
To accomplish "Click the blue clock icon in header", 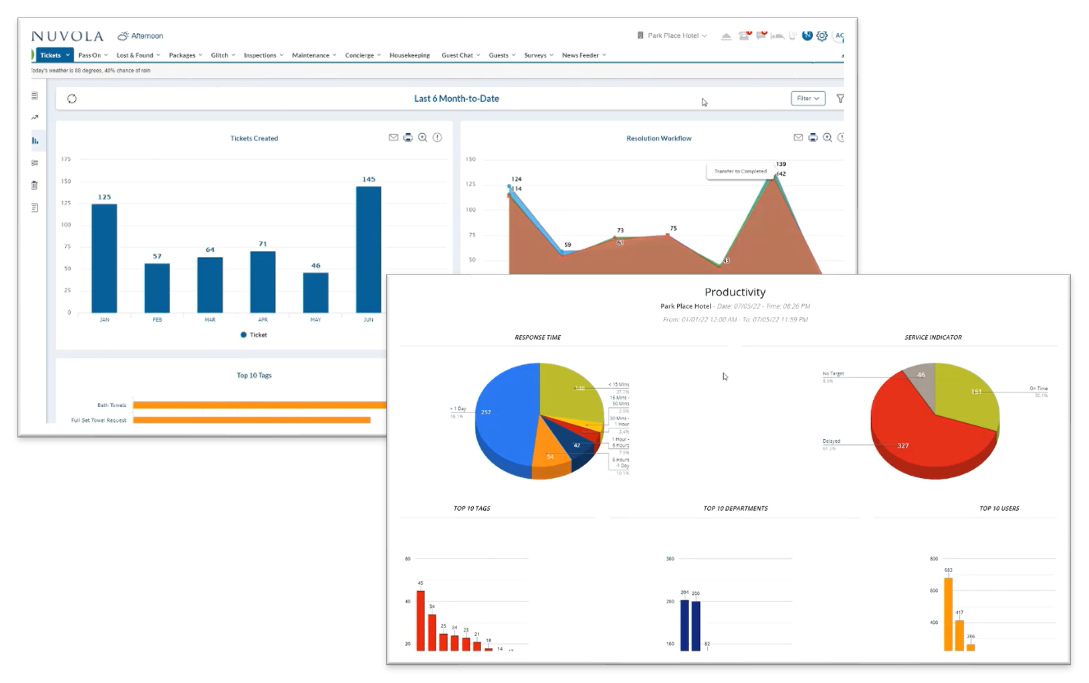I will click(807, 35).
